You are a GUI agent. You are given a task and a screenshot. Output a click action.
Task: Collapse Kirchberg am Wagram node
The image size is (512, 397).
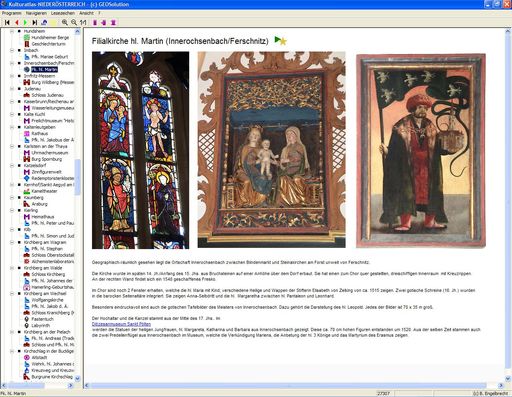coord(12,242)
